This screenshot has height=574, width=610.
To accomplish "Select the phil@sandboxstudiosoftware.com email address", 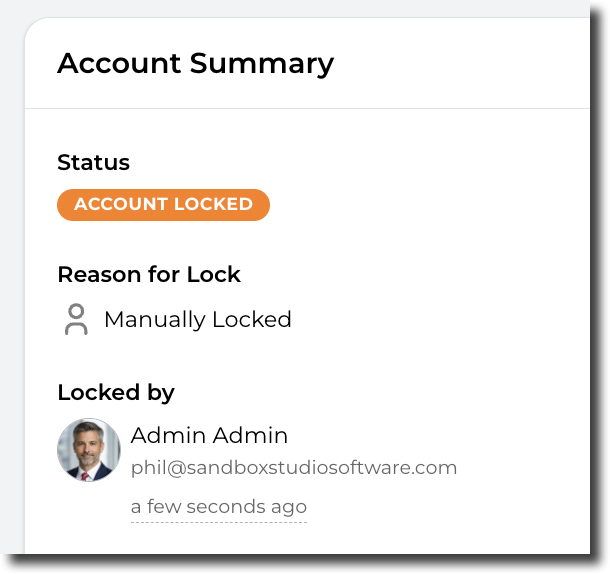I will click(293, 468).
